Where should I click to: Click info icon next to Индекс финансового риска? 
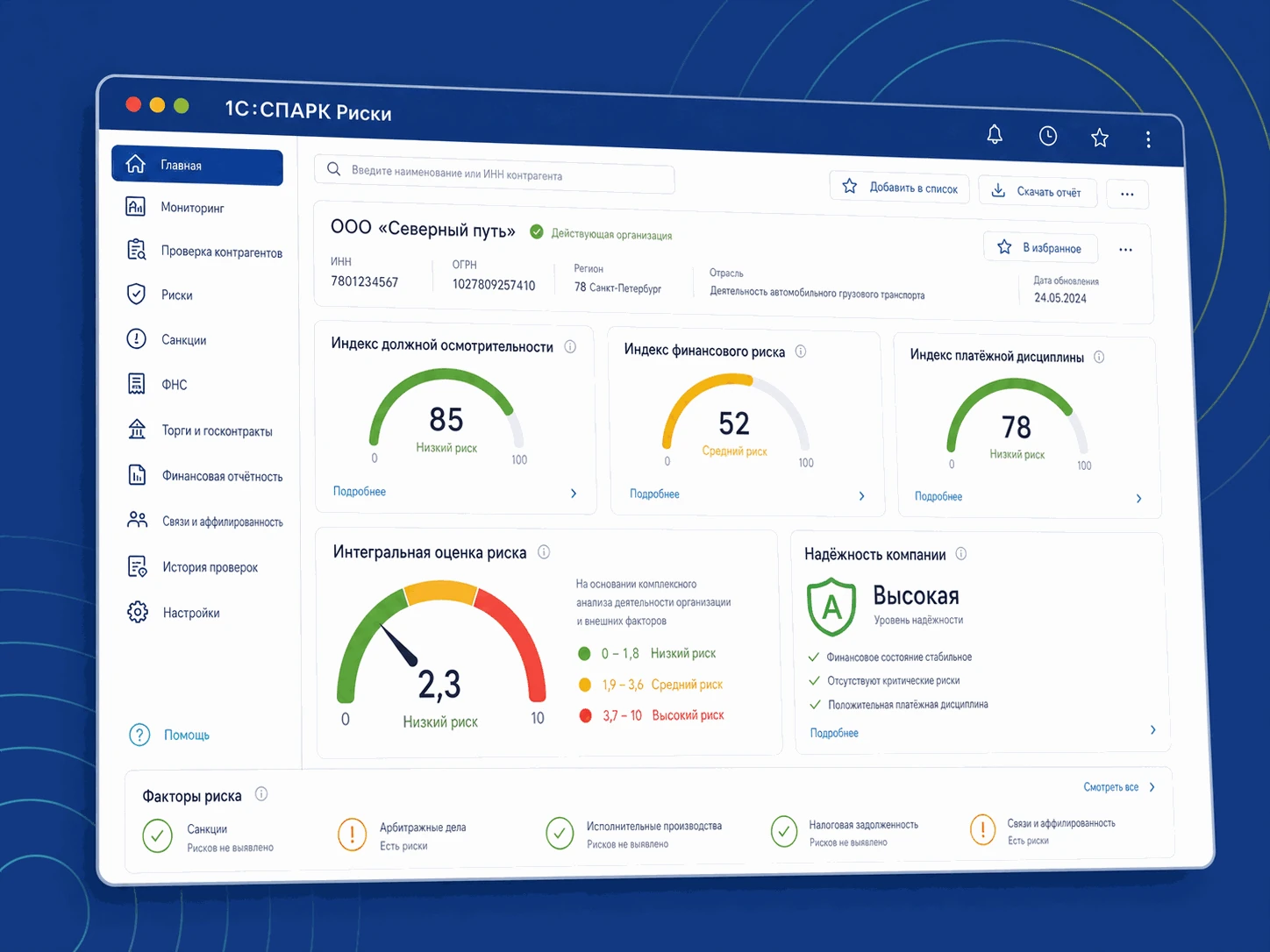coord(801,352)
